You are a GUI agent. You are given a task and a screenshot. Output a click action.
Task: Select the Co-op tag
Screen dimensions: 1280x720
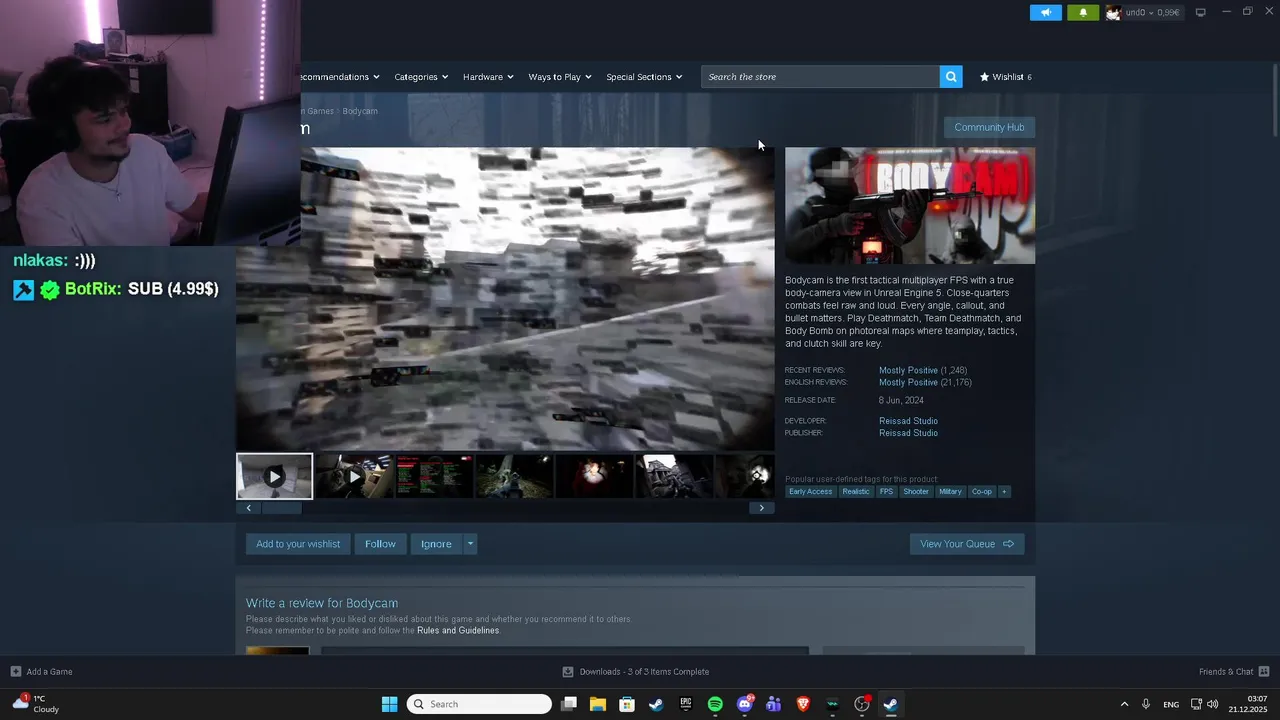(982, 492)
